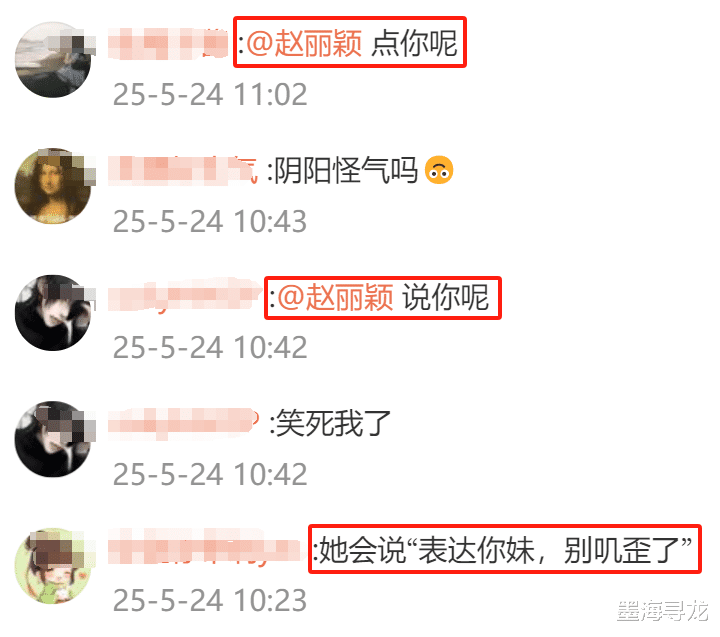Click the 墨海寻龙 watermark
Viewport: 720px width, 637px height.
(x=662, y=610)
